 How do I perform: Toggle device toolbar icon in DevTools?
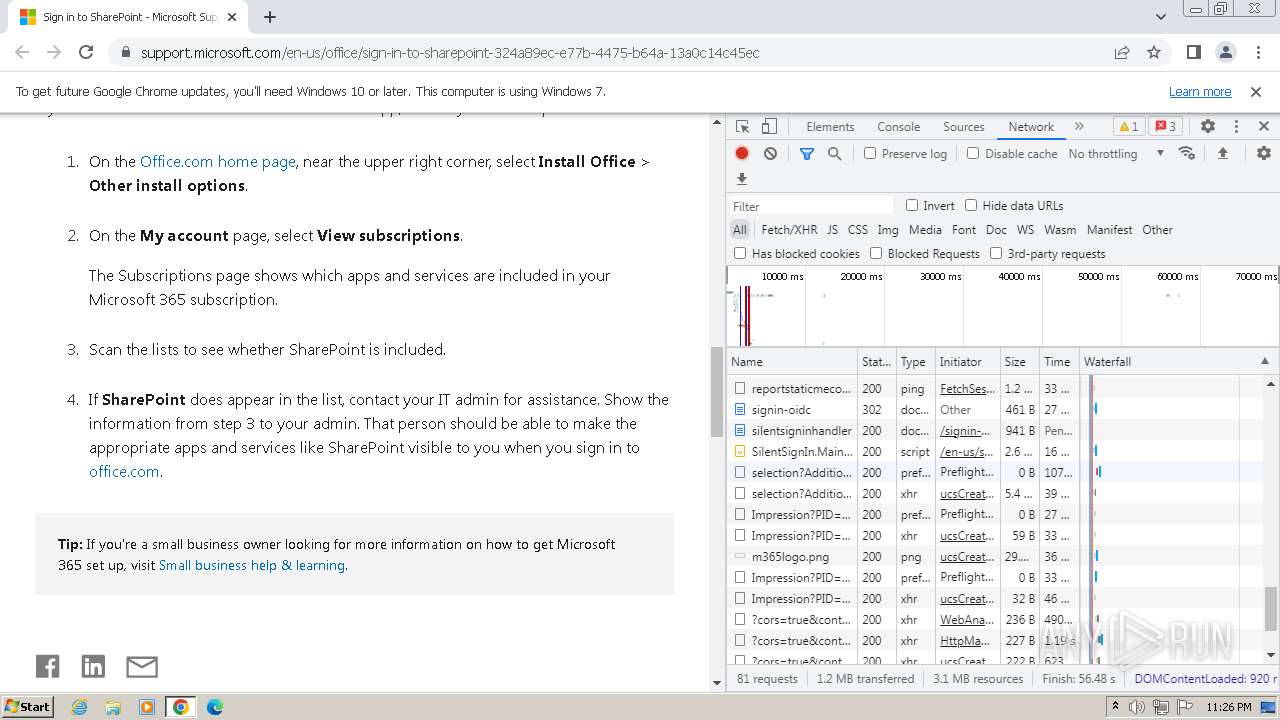click(769, 127)
